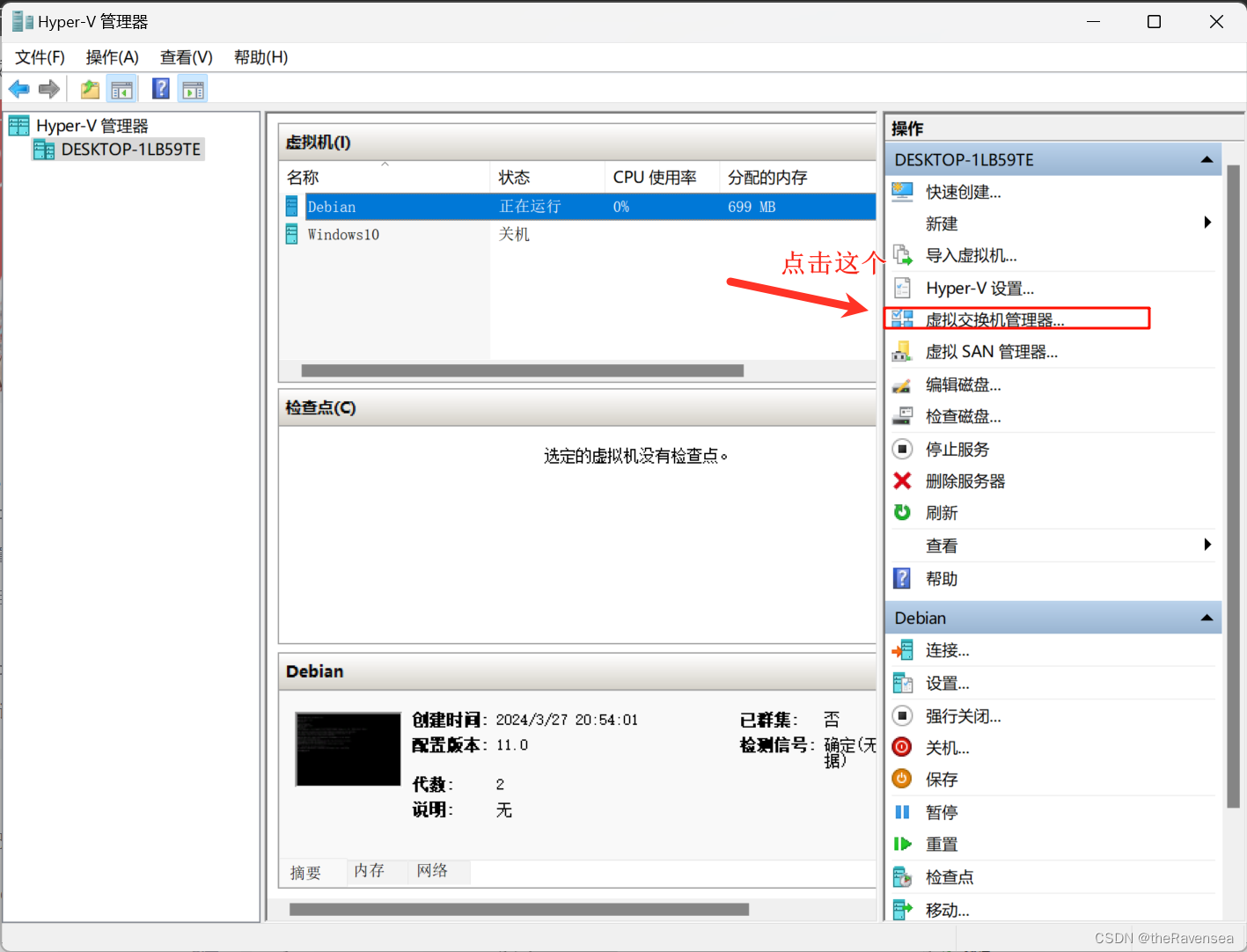Sort by CPU 使用率 column header
Viewport: 1247px width, 952px height.
pos(662,178)
